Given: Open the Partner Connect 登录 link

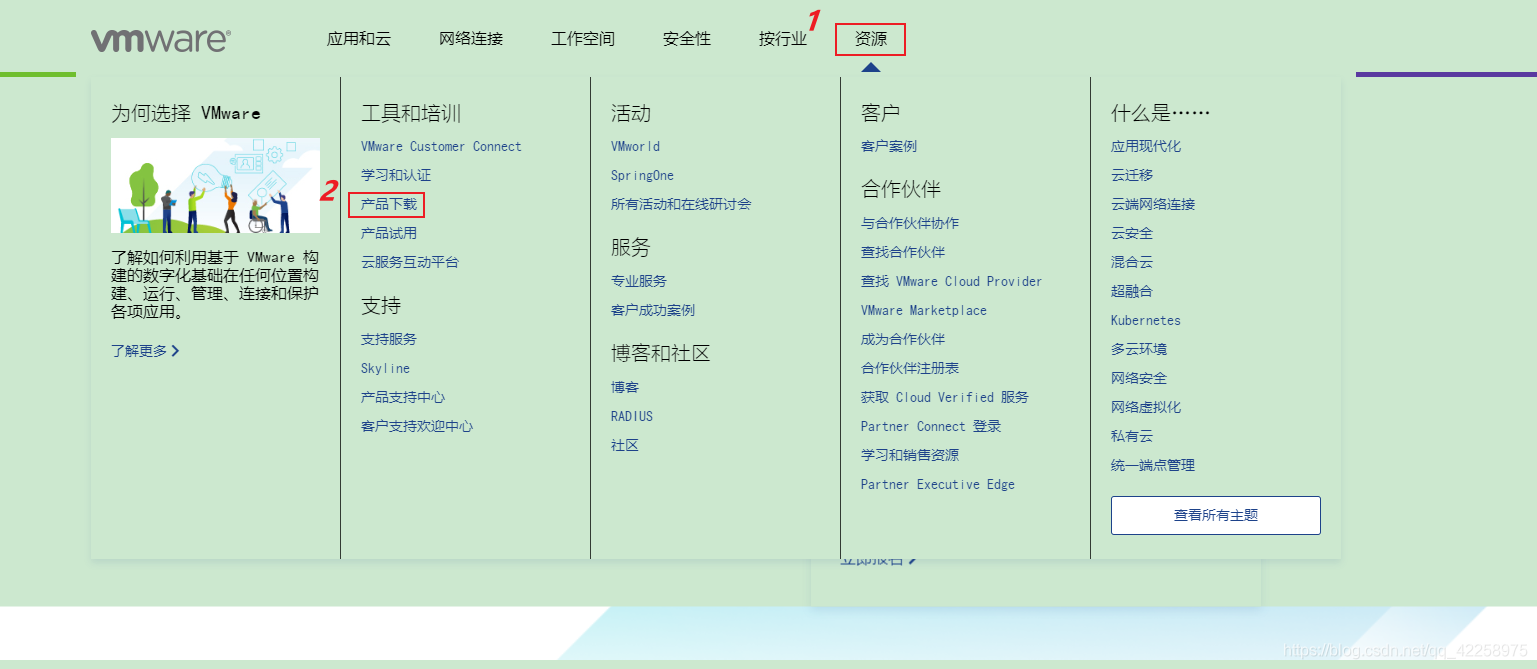Looking at the screenshot, I should (x=931, y=426).
